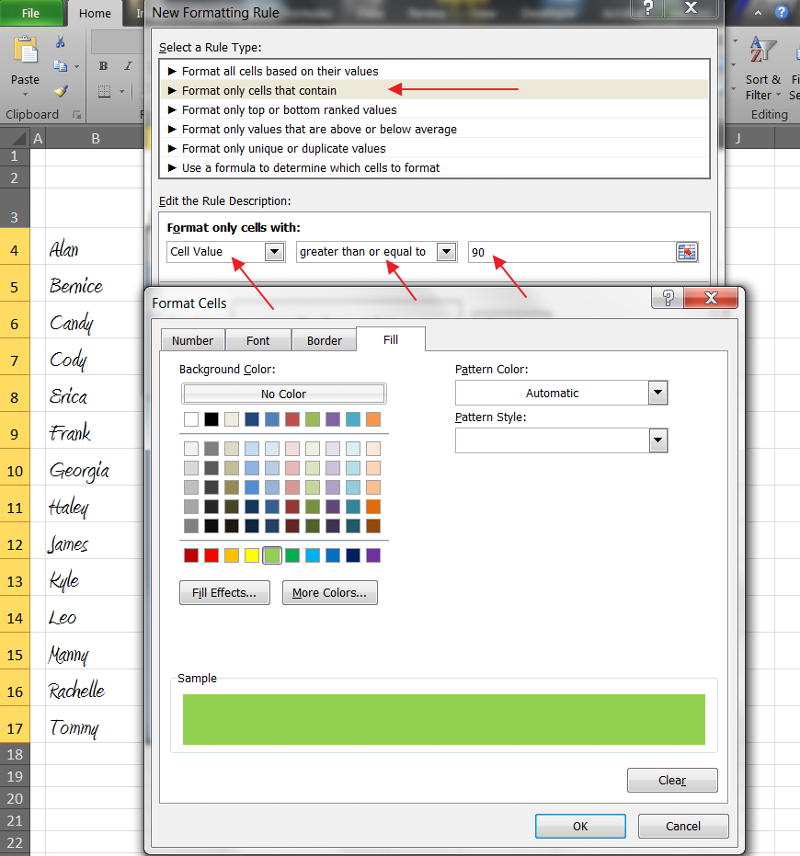This screenshot has width=800, height=856.
Task: Click the value field containing 90
Action: pos(572,252)
